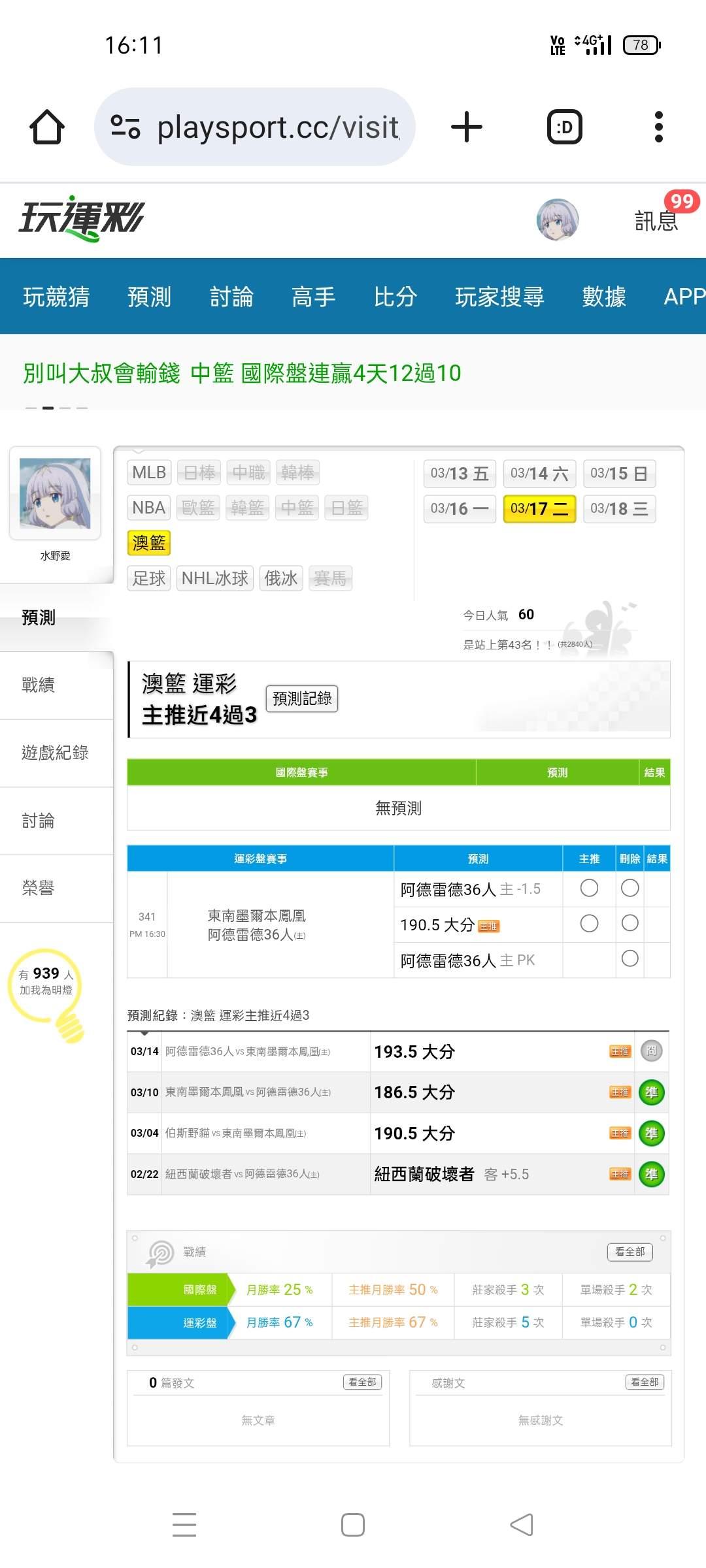
Task: Open 玩競猜 in the navigation bar
Action: coord(56,297)
